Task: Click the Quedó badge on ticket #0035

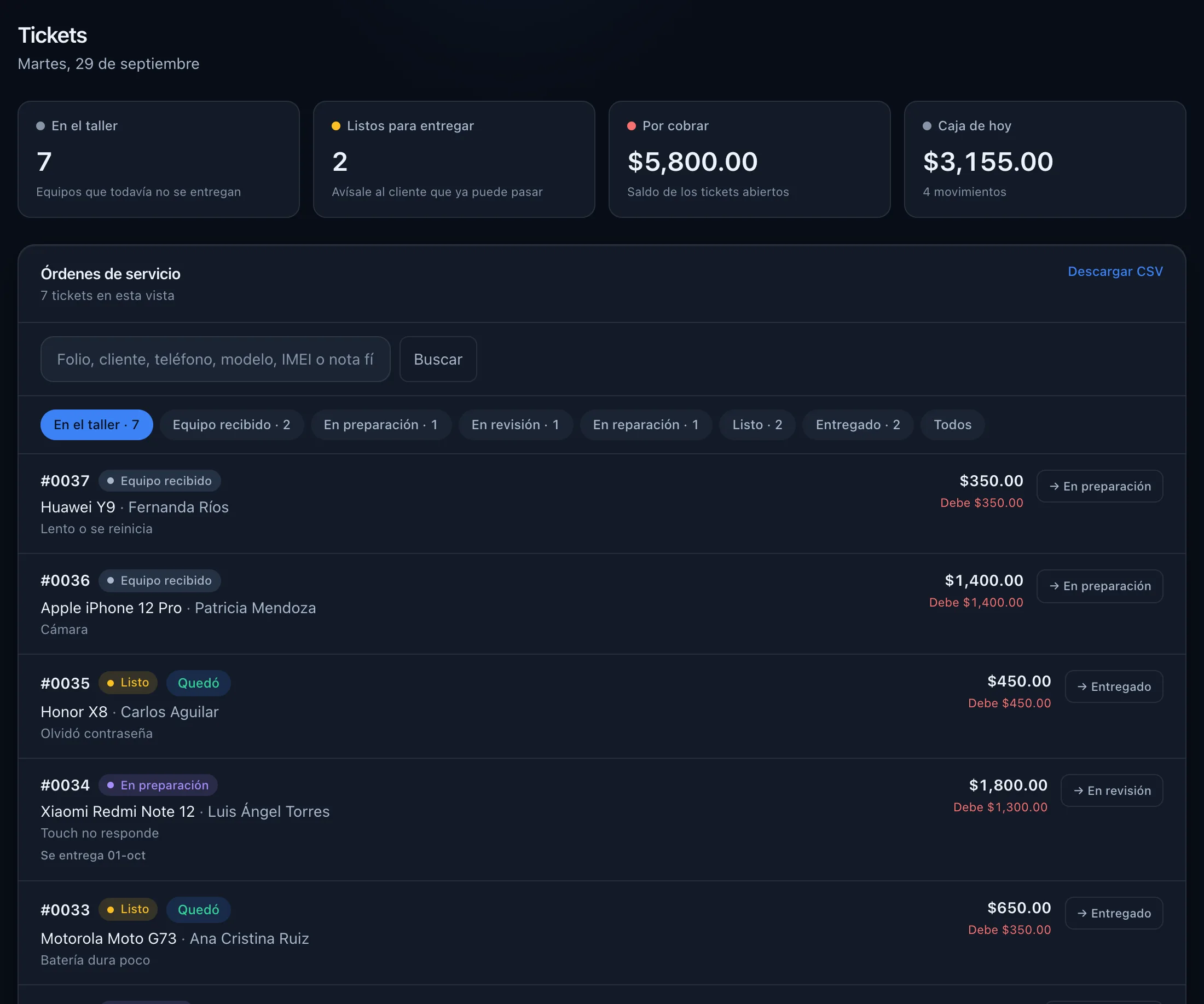Action: (x=198, y=683)
